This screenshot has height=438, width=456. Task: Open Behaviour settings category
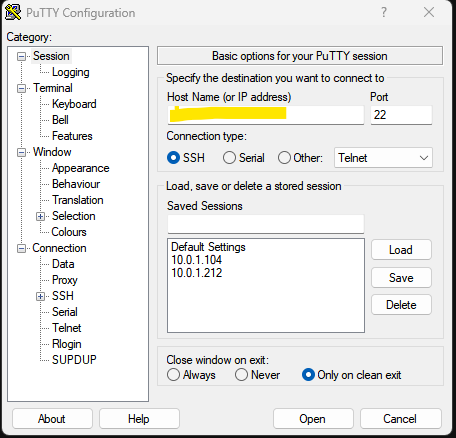(76, 184)
